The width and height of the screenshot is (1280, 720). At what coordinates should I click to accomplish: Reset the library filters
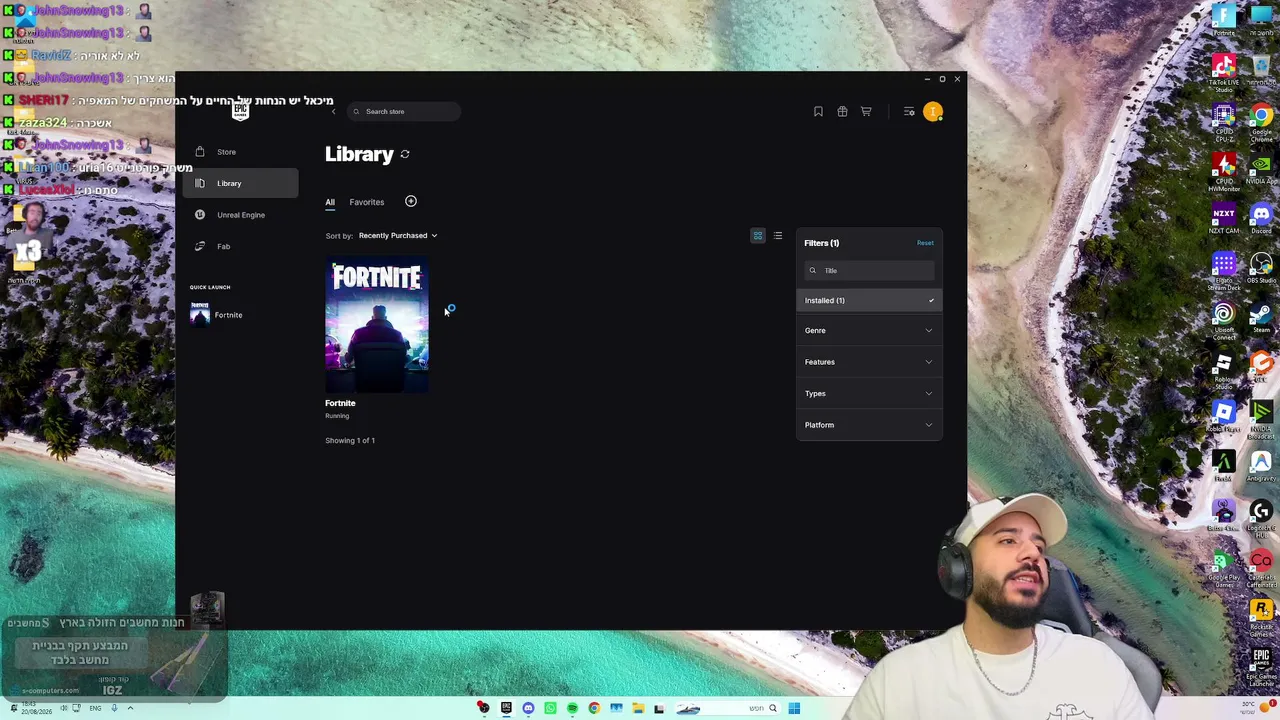(x=925, y=243)
